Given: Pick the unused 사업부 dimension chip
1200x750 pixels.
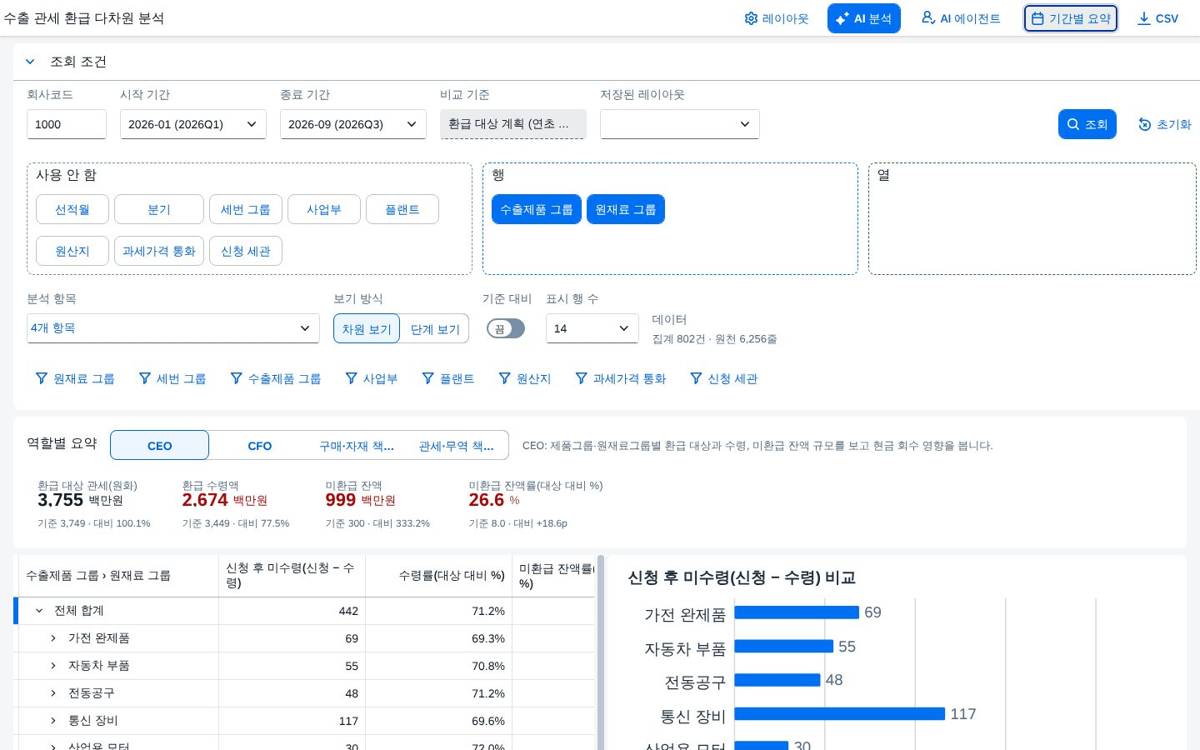Looking at the screenshot, I should [324, 209].
